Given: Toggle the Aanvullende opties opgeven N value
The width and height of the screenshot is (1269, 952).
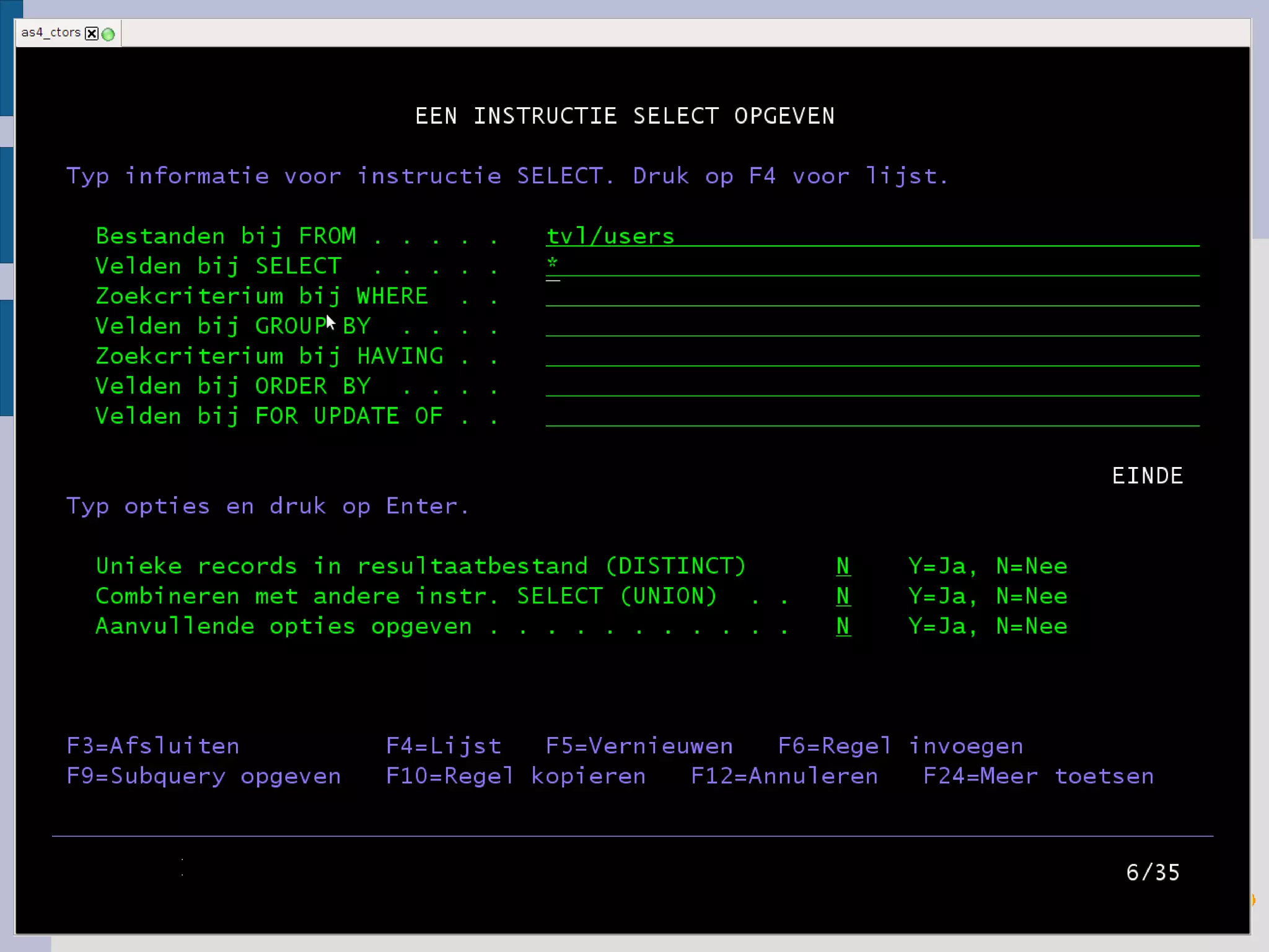Looking at the screenshot, I should click(843, 626).
